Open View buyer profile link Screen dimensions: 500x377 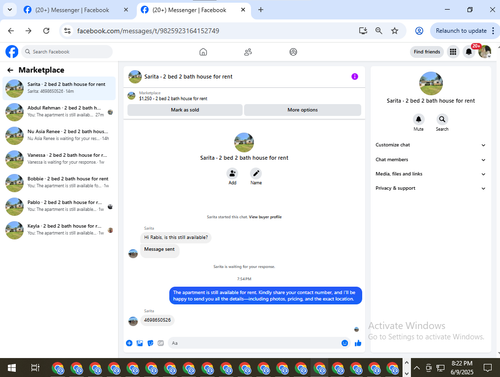[x=265, y=217]
